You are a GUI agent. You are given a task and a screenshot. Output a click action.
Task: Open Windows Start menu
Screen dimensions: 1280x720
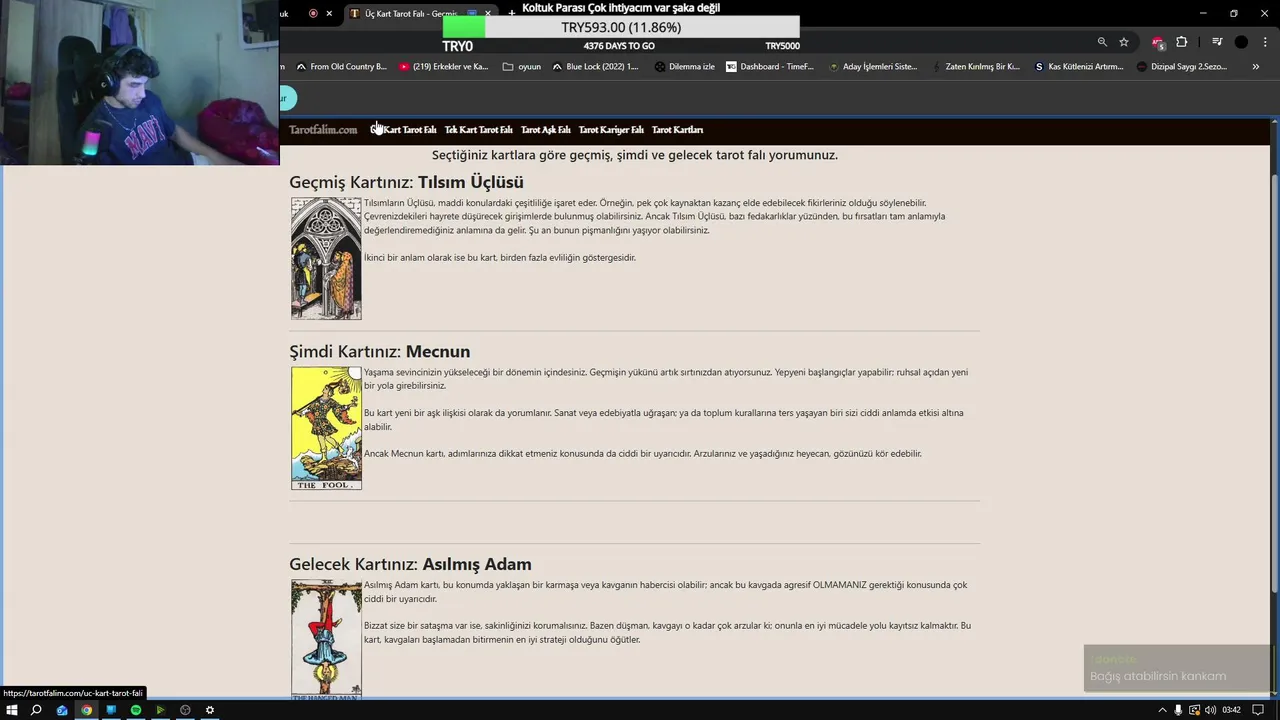click(12, 710)
